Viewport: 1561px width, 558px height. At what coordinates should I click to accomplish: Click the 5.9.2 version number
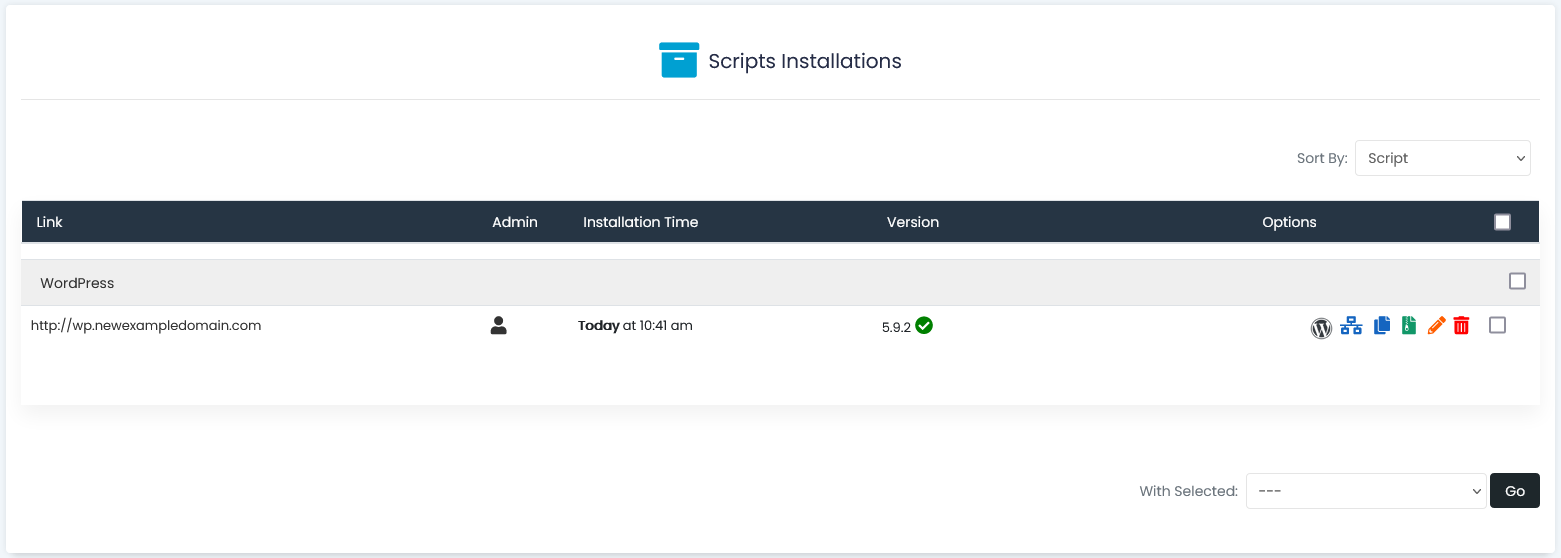pos(896,327)
